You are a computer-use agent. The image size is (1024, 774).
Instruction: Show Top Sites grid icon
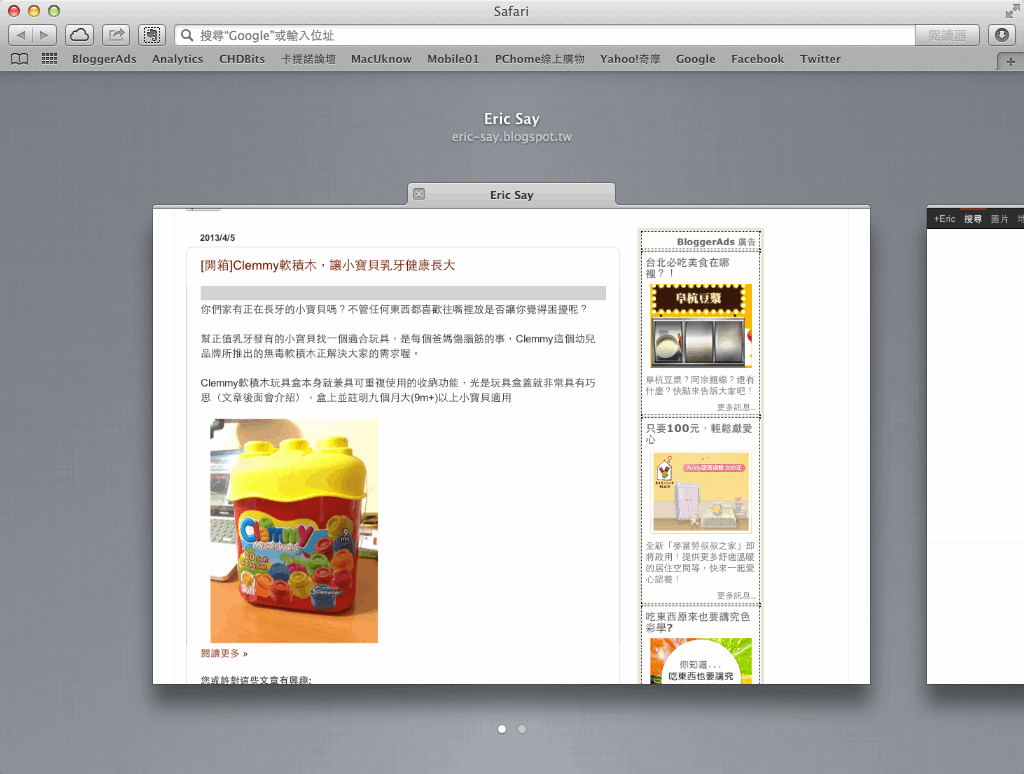click(49, 59)
